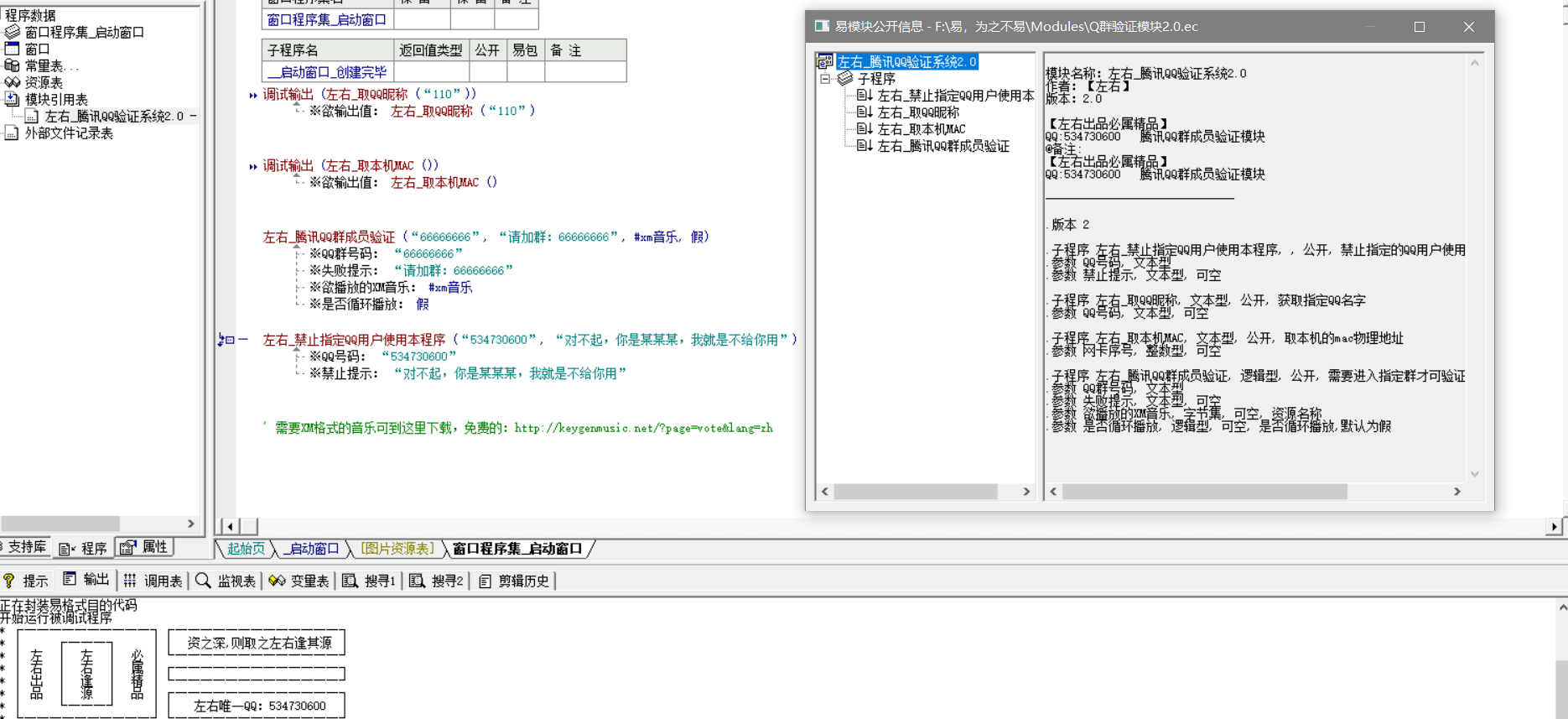This screenshot has height=719, width=1568.
Task: Select 左右_取QQ昵称 in the module subroutine list
Action: coord(917,112)
